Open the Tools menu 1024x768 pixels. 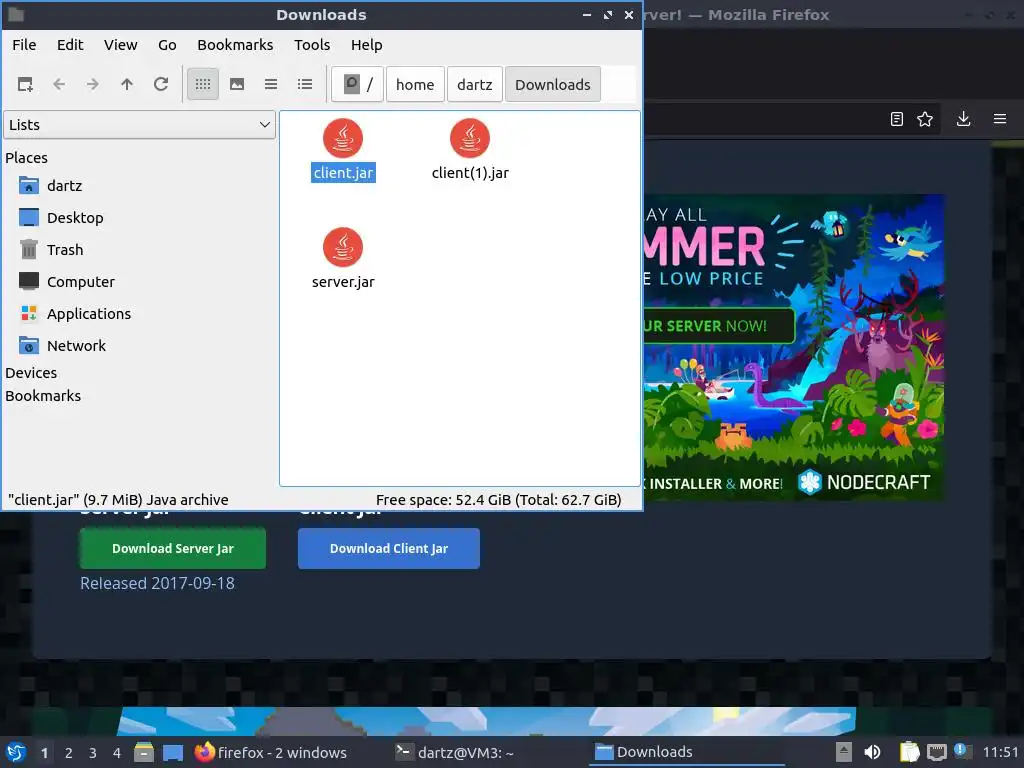click(312, 45)
